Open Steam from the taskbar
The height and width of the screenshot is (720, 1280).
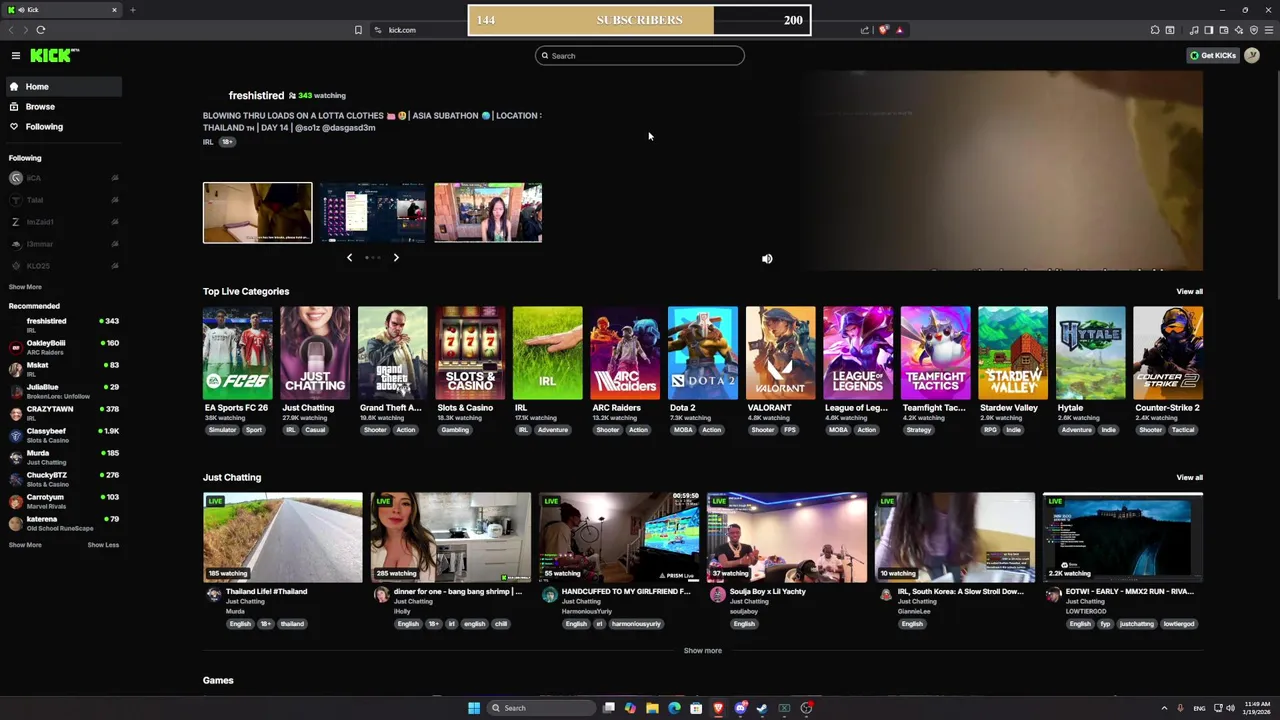pyautogui.click(x=762, y=708)
